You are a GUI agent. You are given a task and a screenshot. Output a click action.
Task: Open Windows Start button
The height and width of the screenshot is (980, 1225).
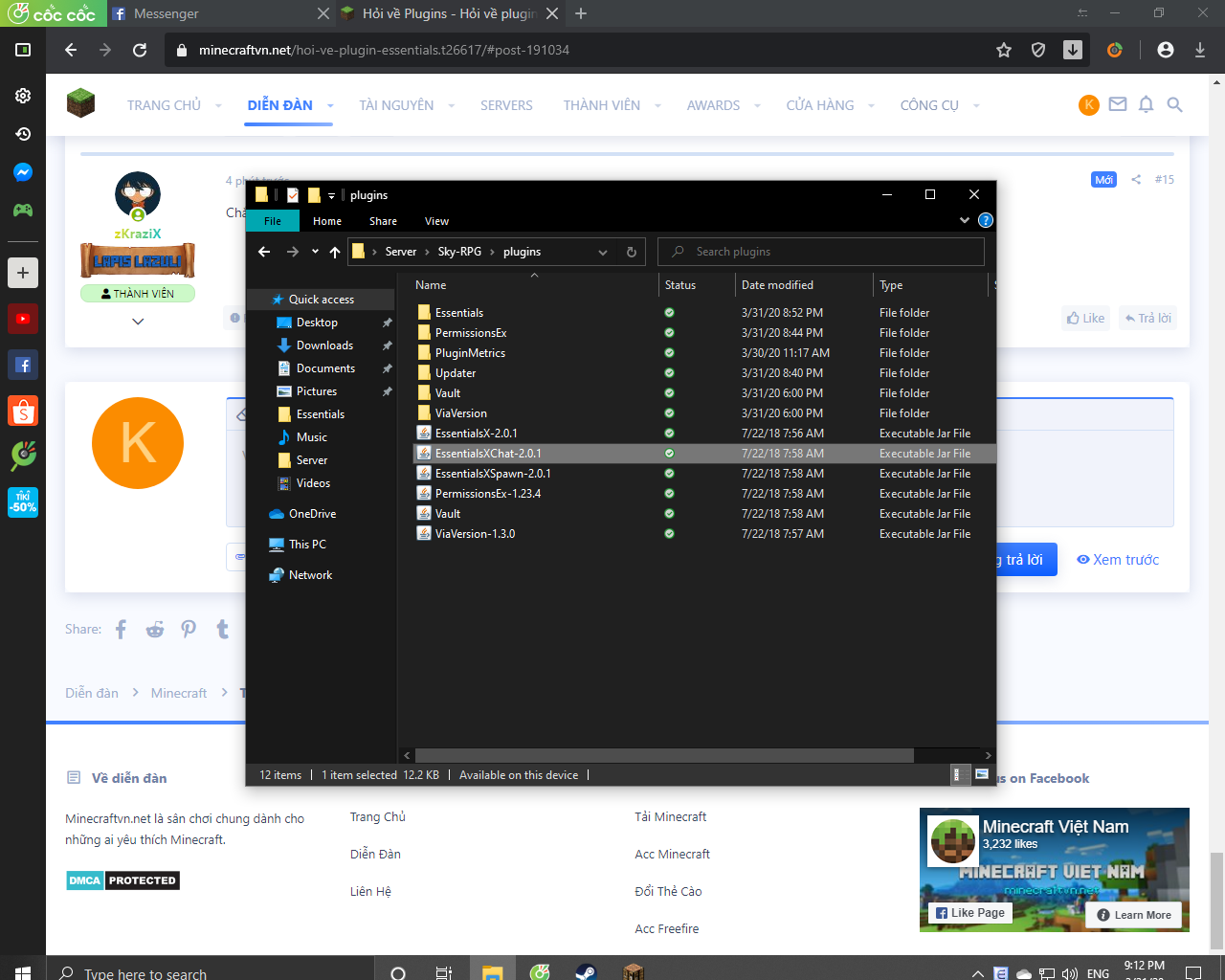(x=23, y=972)
